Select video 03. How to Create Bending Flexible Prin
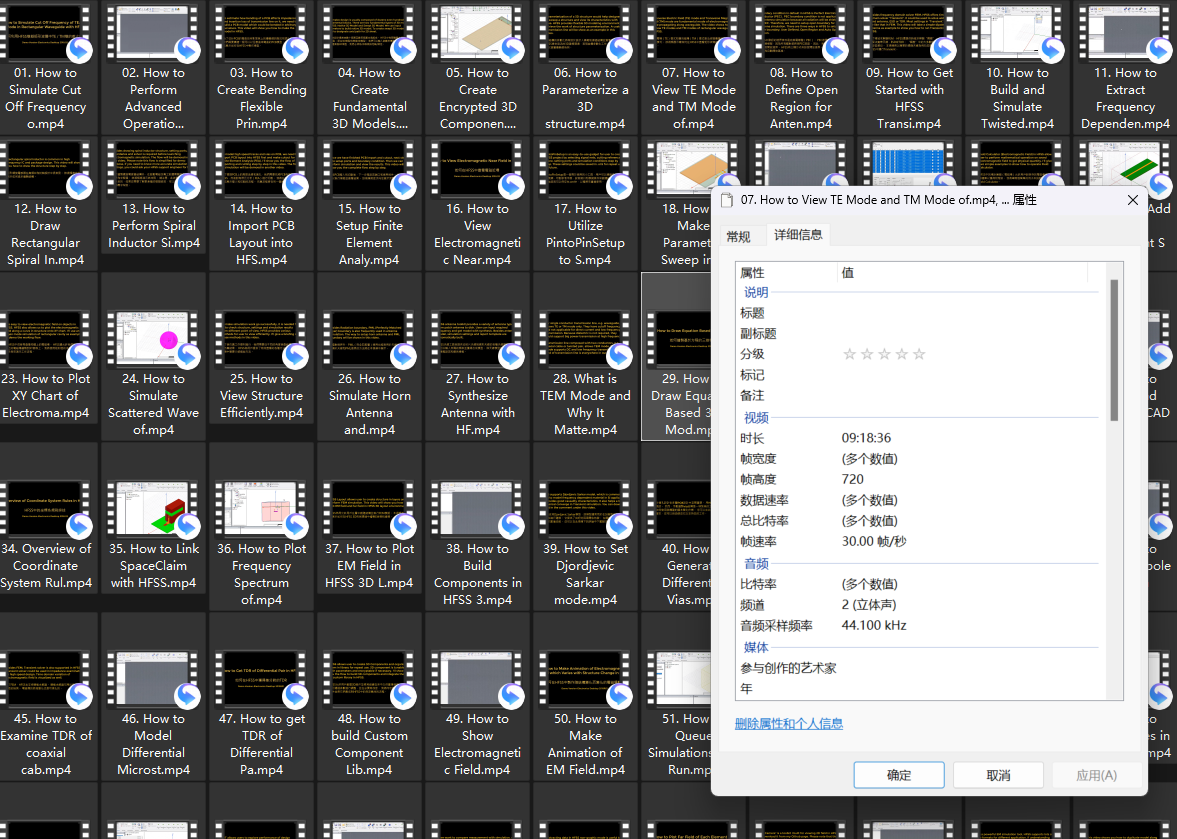Screen dimensions: 1177x839 pyautogui.click(x=261, y=68)
